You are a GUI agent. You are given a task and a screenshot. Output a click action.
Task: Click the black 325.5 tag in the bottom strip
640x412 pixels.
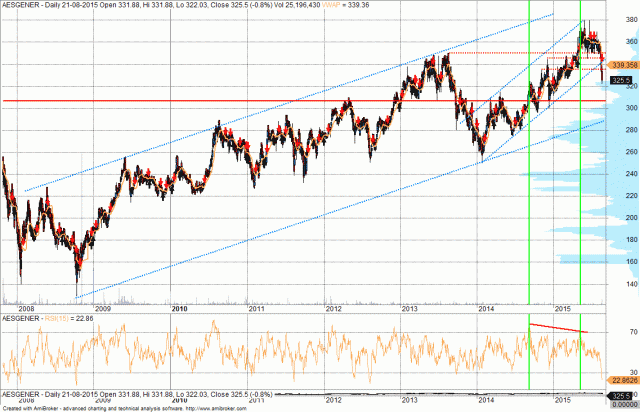pyautogui.click(x=620, y=396)
